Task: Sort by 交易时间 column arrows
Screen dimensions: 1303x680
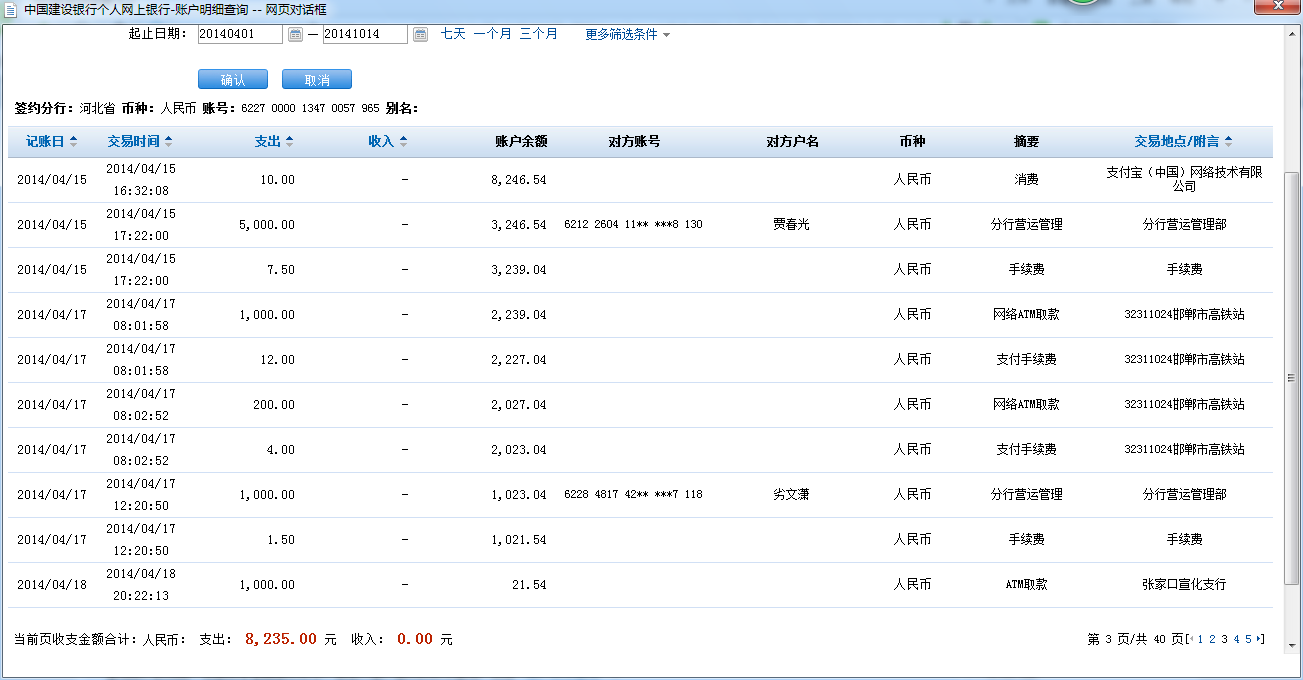Action: [x=169, y=142]
